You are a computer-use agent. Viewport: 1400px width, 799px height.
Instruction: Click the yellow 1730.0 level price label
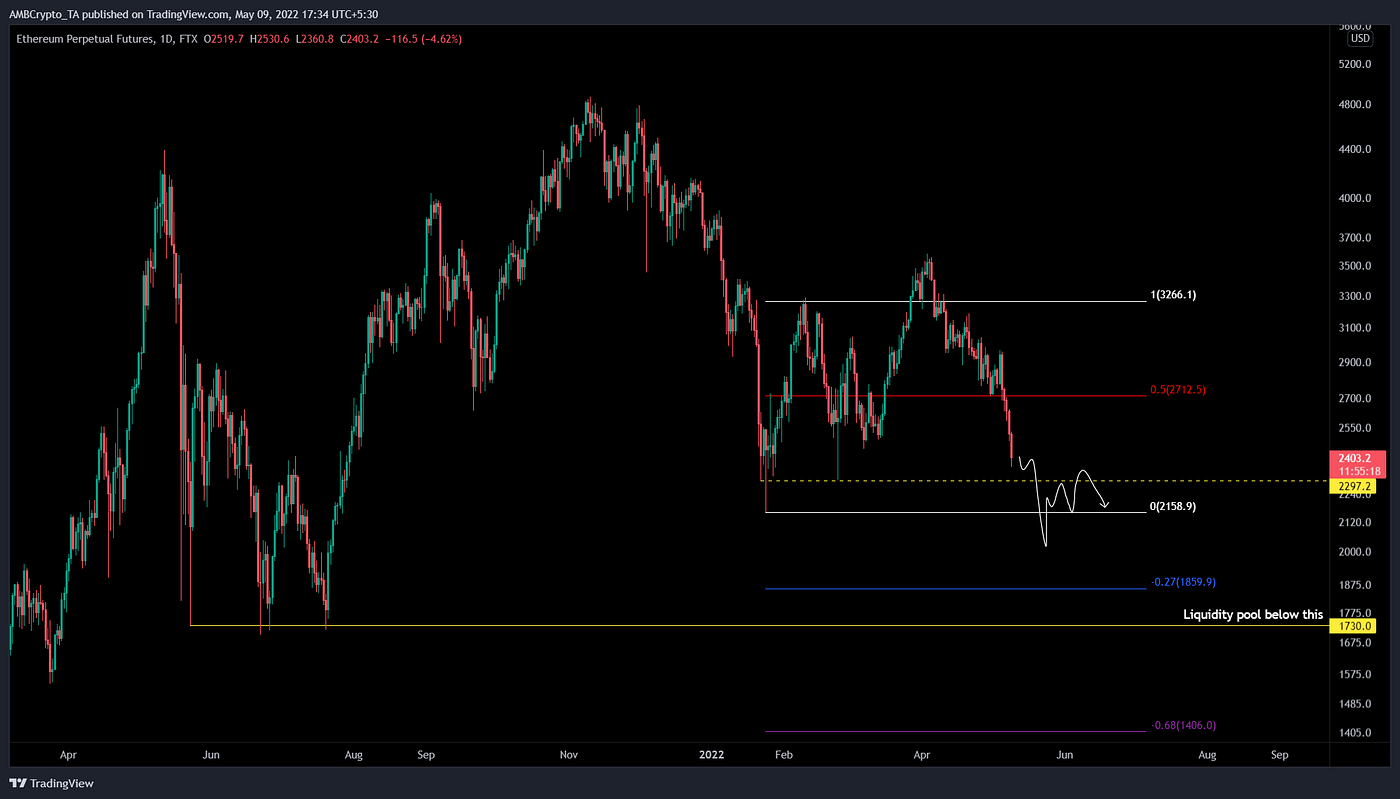[1352, 624]
